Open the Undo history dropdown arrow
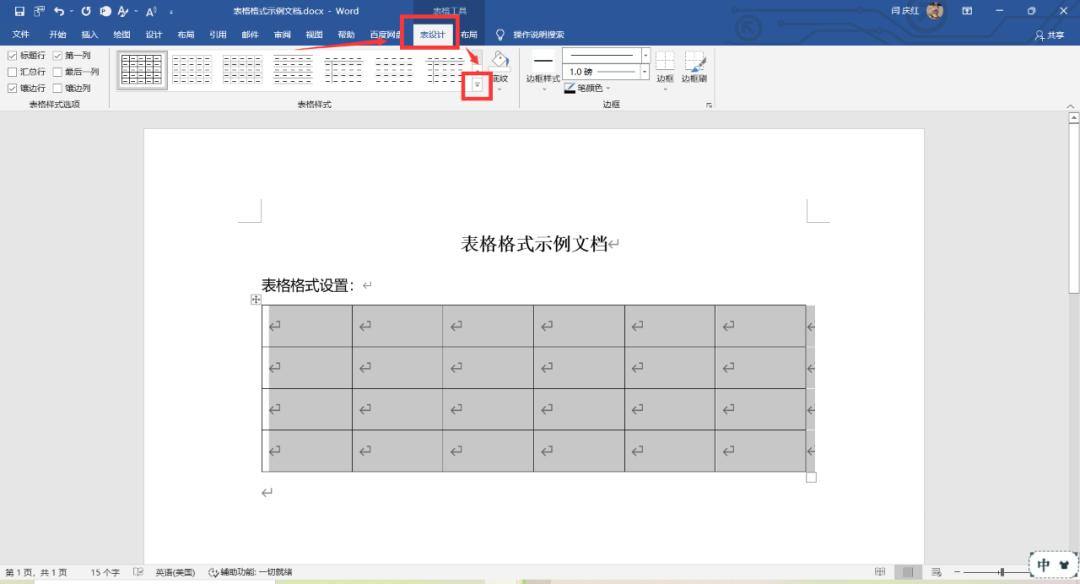Screen dimensions: 1080x584 coord(72,11)
